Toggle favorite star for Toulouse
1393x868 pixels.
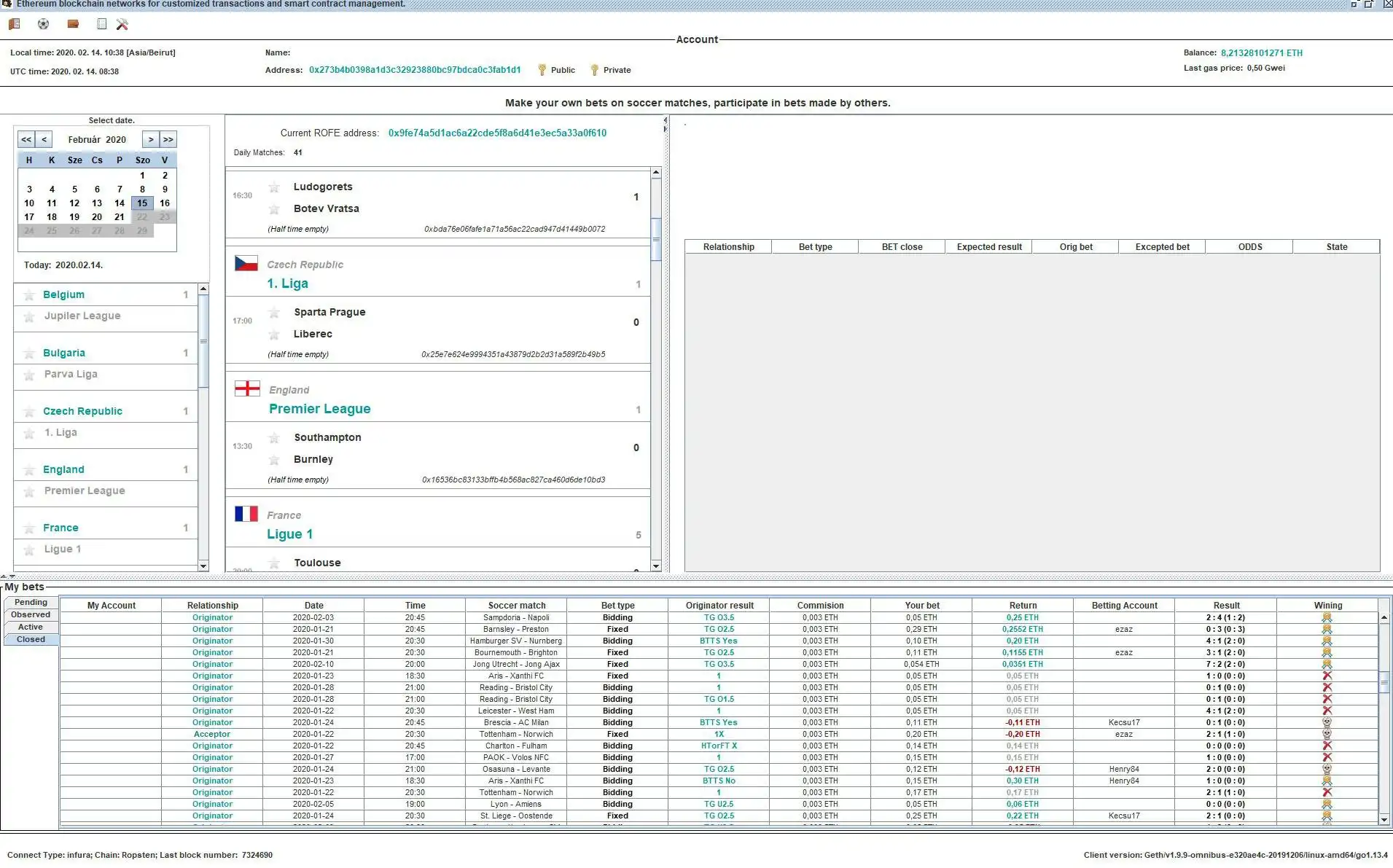click(274, 563)
